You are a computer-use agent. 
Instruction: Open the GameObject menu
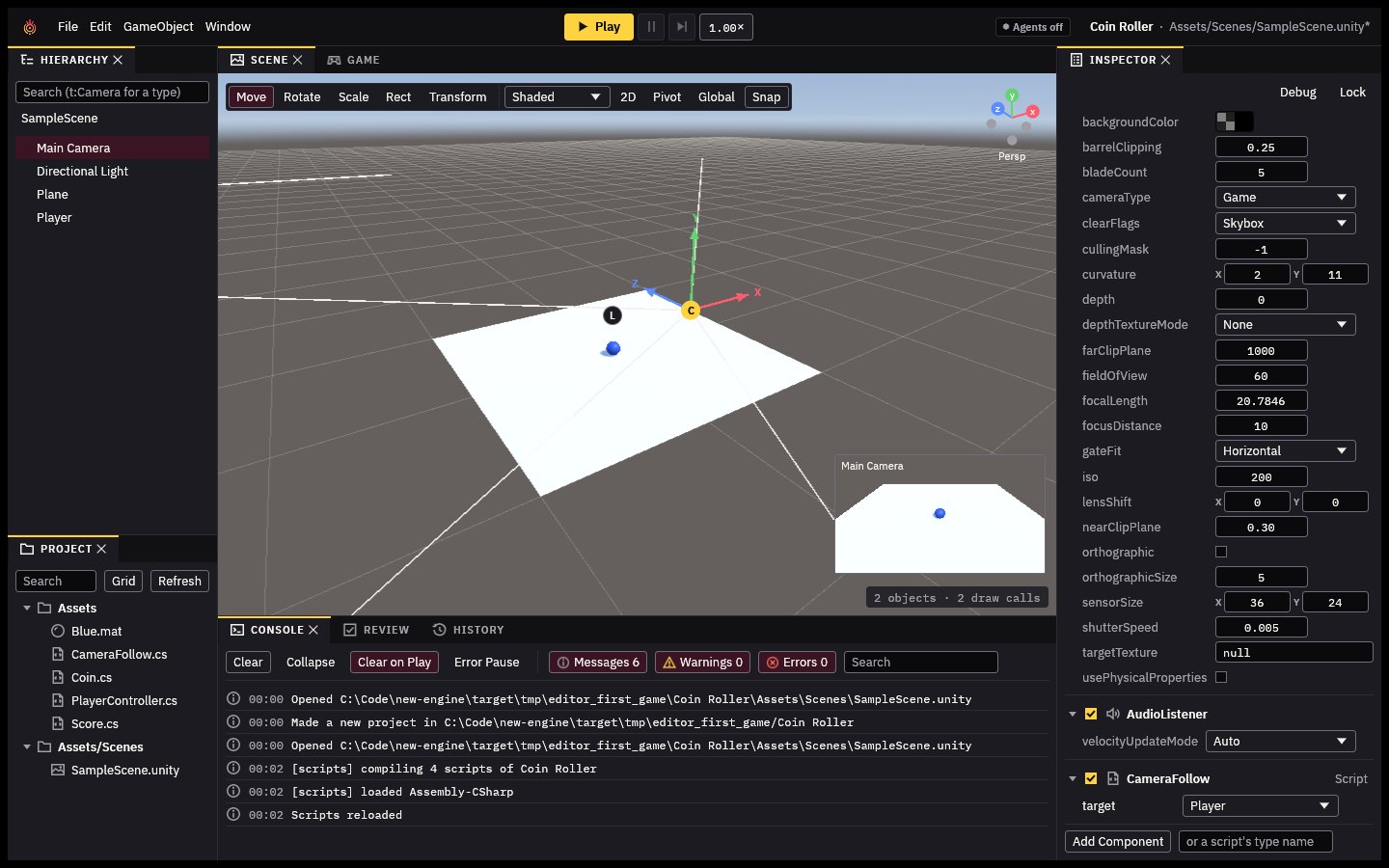point(158,27)
